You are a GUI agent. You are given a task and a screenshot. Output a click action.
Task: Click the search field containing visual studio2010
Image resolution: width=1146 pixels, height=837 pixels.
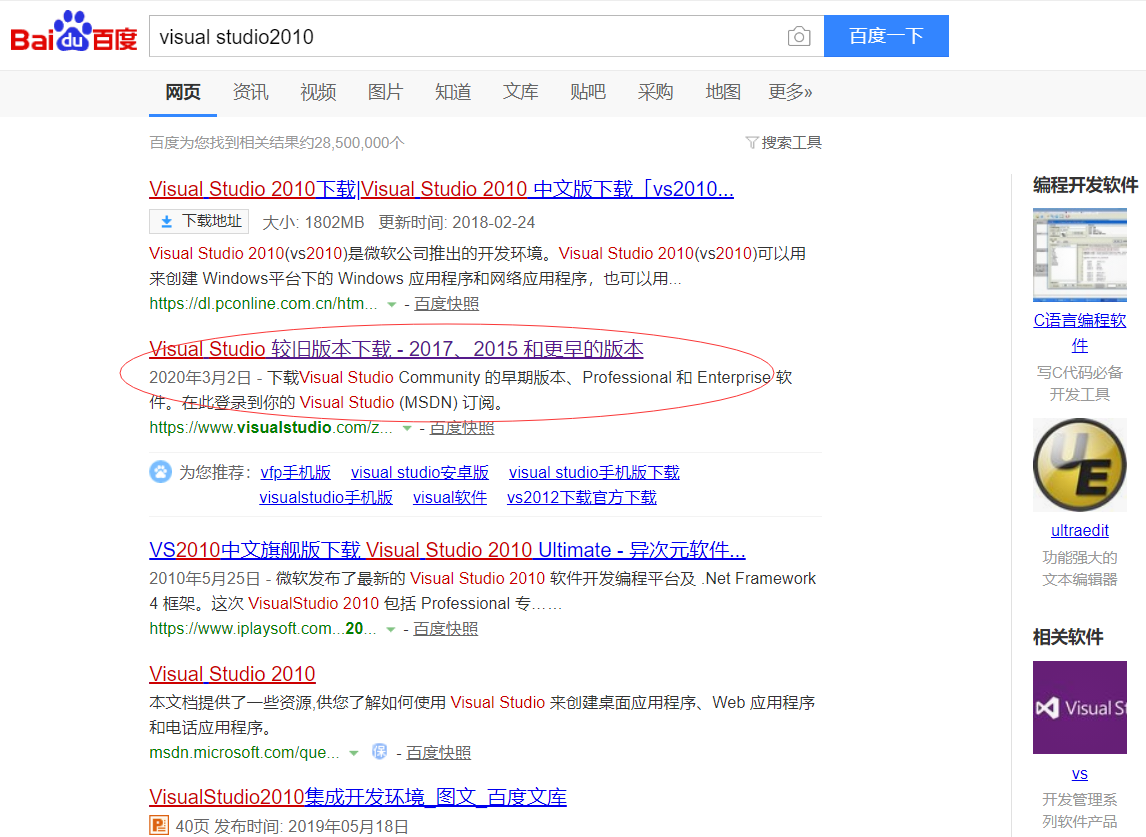[465, 37]
